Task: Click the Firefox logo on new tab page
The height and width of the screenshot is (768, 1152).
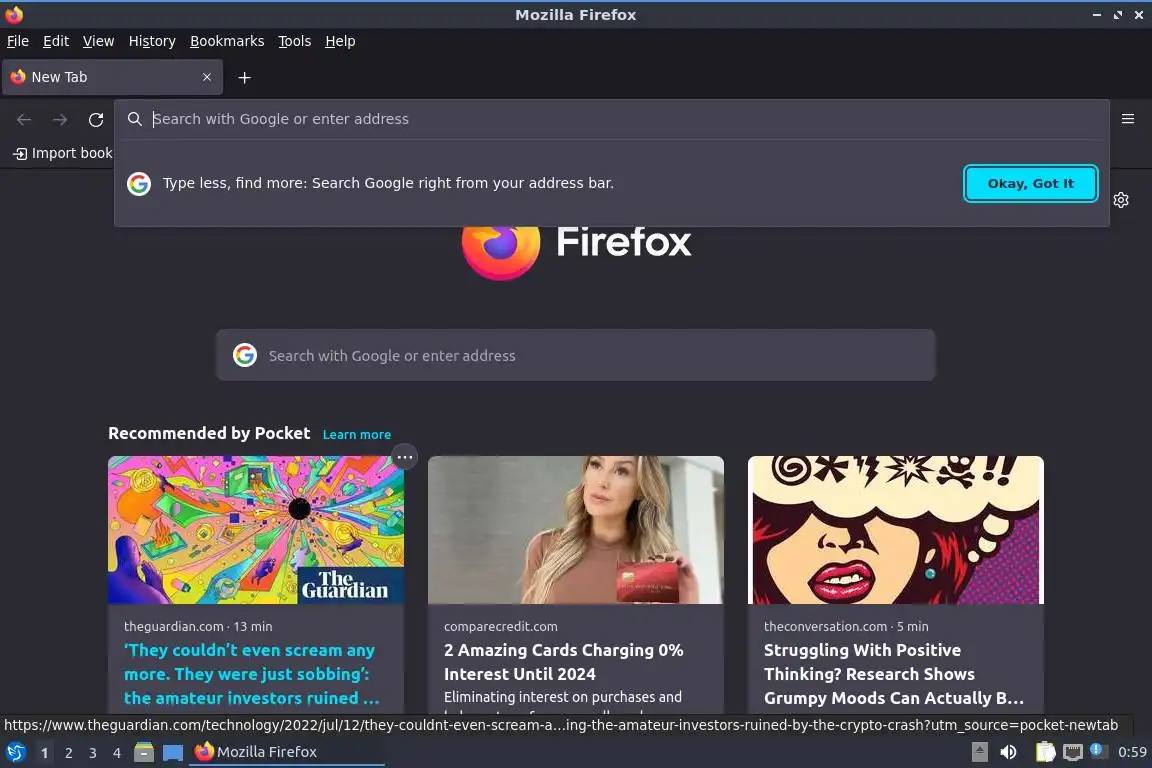Action: pyautogui.click(x=500, y=252)
